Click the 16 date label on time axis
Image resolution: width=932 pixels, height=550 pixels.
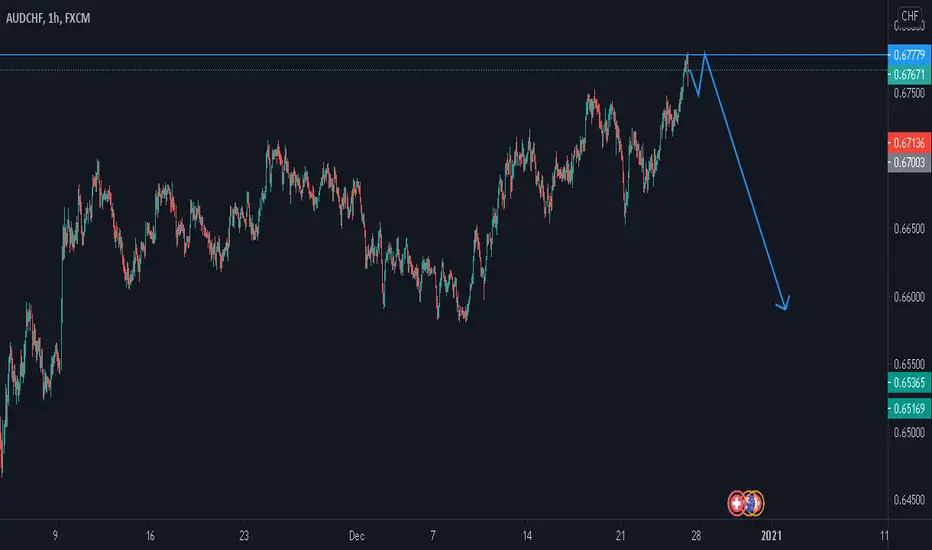(x=150, y=536)
